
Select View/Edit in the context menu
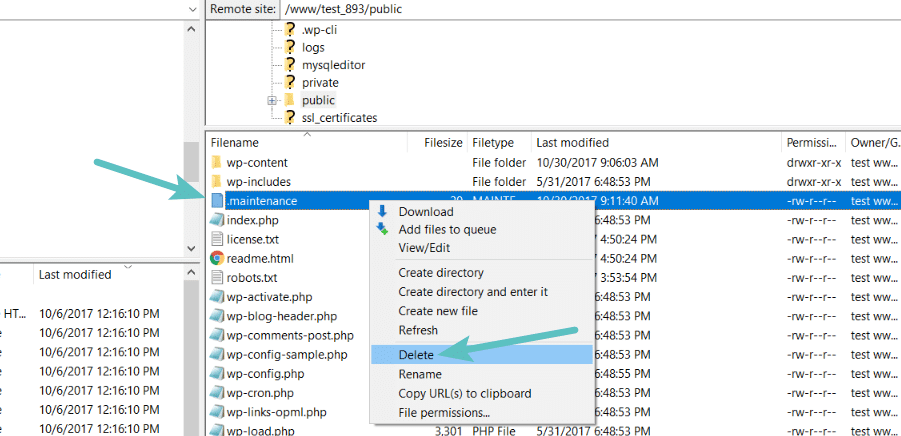pos(424,248)
